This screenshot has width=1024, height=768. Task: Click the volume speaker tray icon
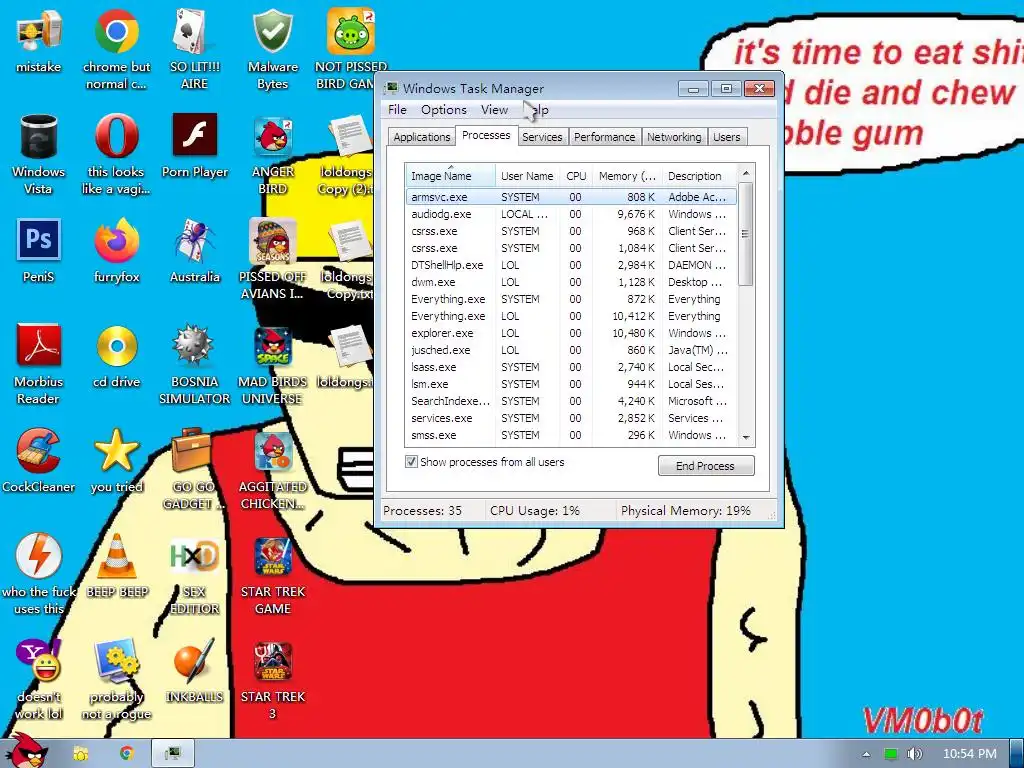click(915, 754)
